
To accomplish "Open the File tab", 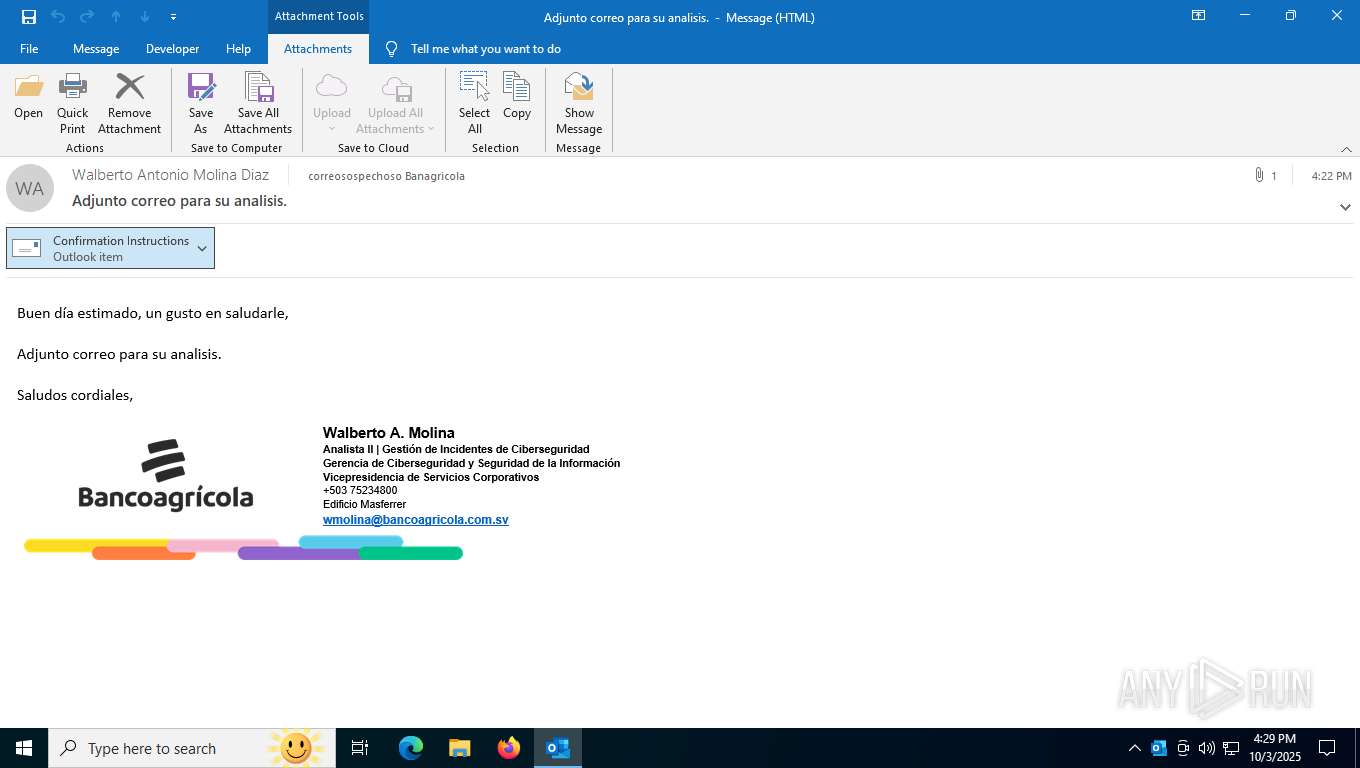I will tap(29, 49).
